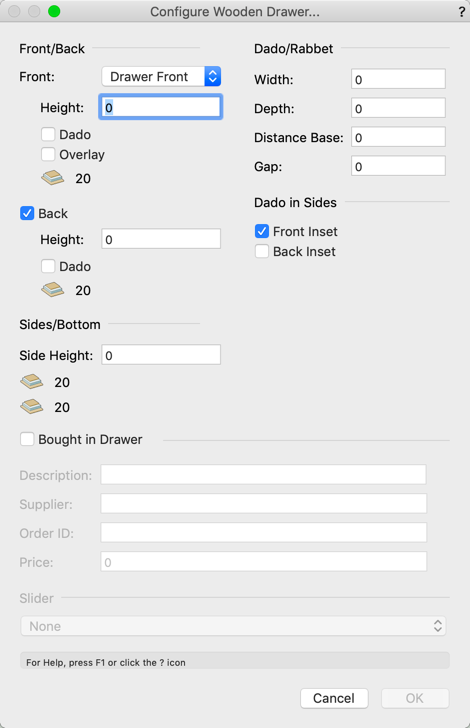
Task: Open the Drawer Front dropdown
Action: (x=161, y=77)
